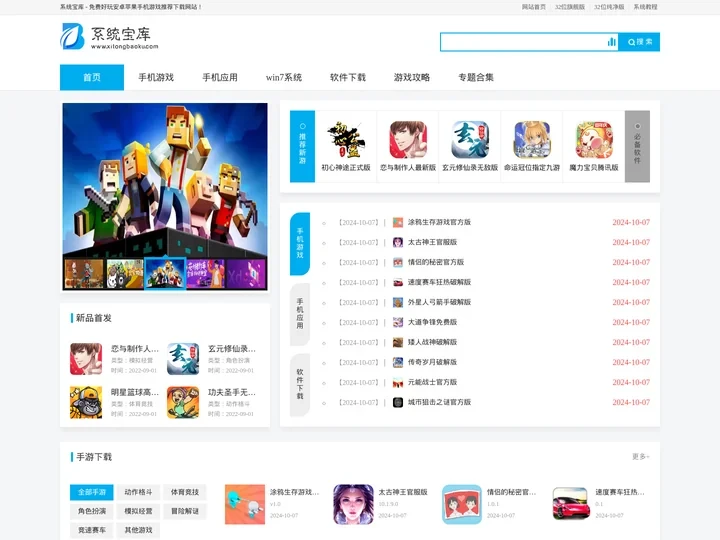Viewport: 720px width, 540px height.
Task: Select the 推荐新游 vertical tab
Action: click(x=303, y=146)
